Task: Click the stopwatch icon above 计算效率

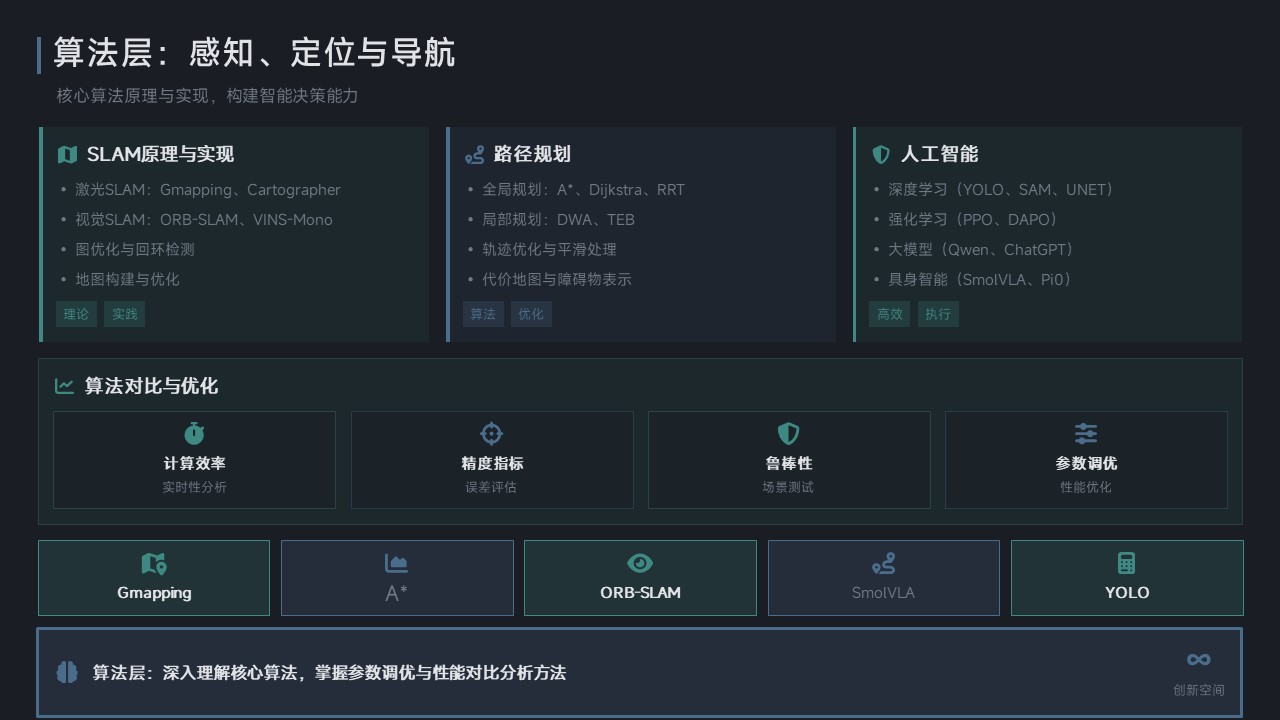Action: (x=194, y=433)
